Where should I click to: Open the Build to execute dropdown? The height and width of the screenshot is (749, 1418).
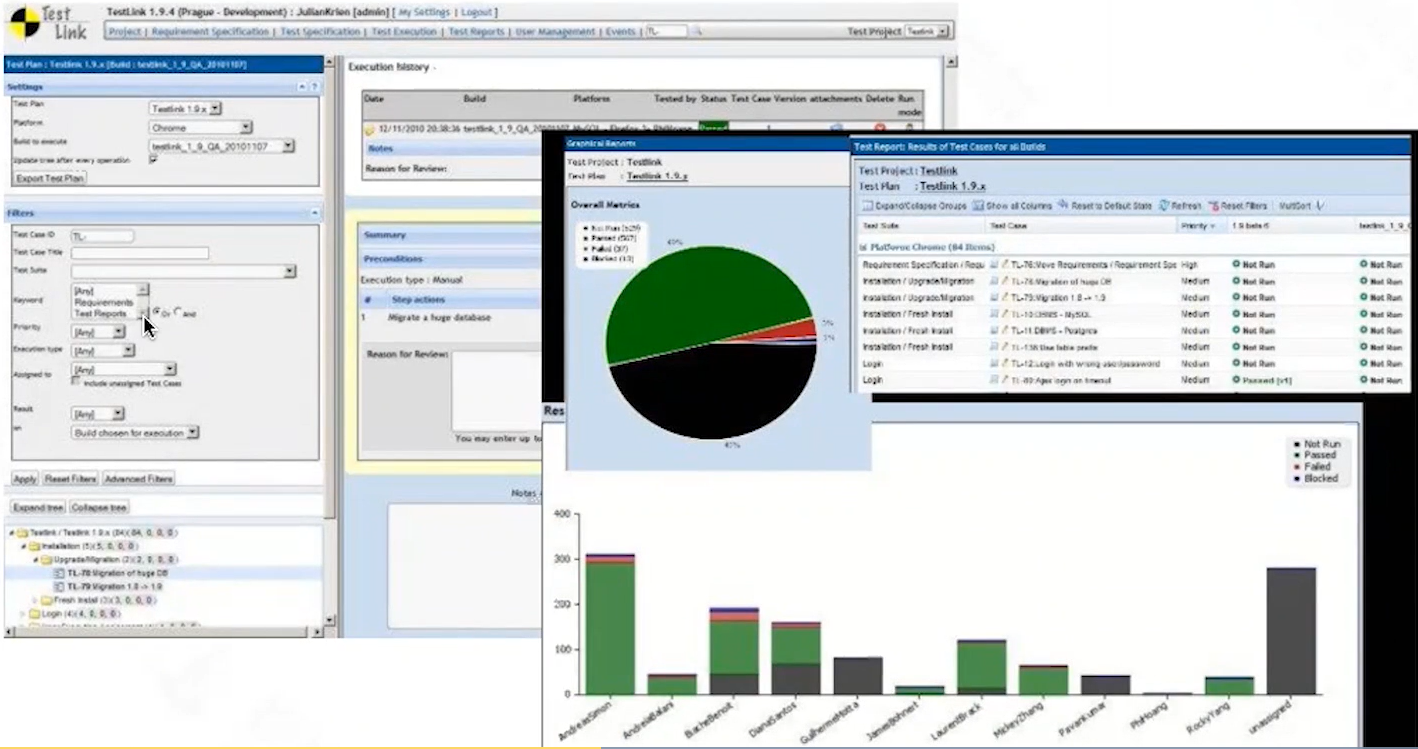(x=221, y=146)
